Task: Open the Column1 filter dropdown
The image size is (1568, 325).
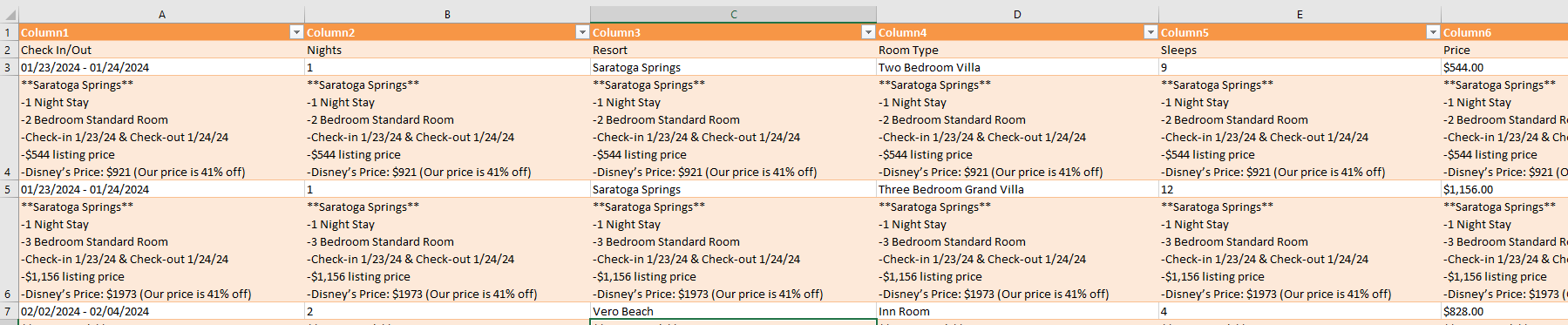Action: (296, 32)
